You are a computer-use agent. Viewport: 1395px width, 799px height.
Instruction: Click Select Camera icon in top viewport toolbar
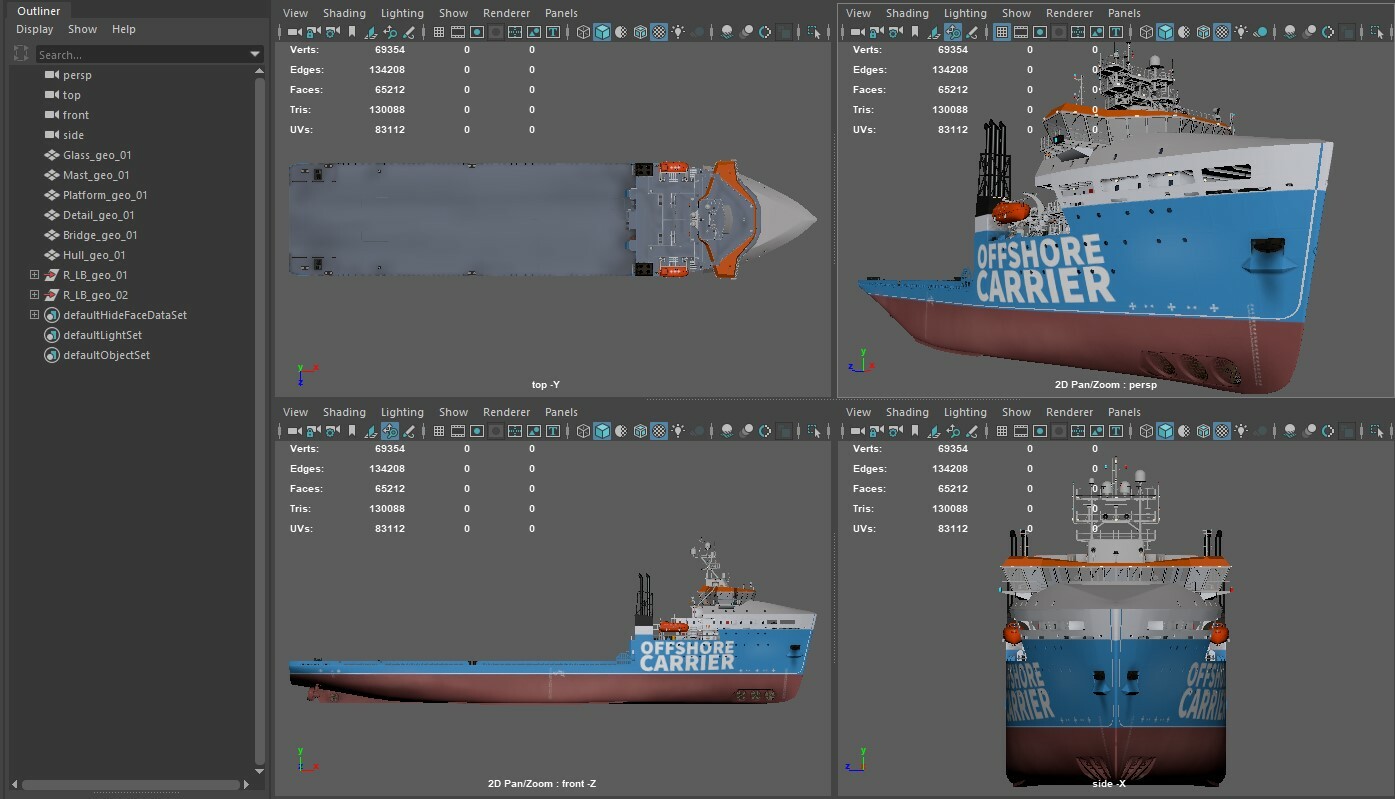tap(295, 32)
